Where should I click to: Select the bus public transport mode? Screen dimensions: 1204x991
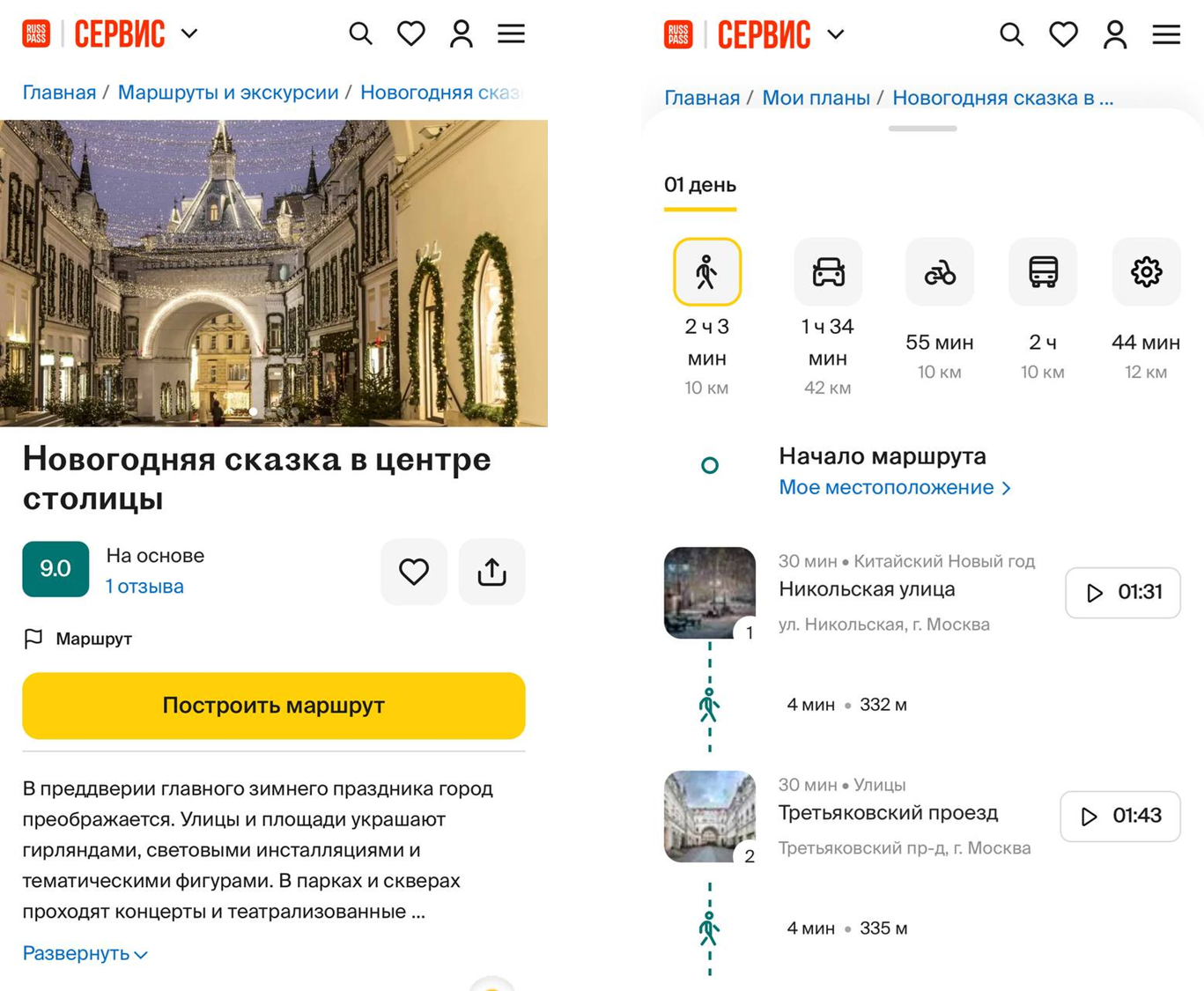click(1043, 272)
